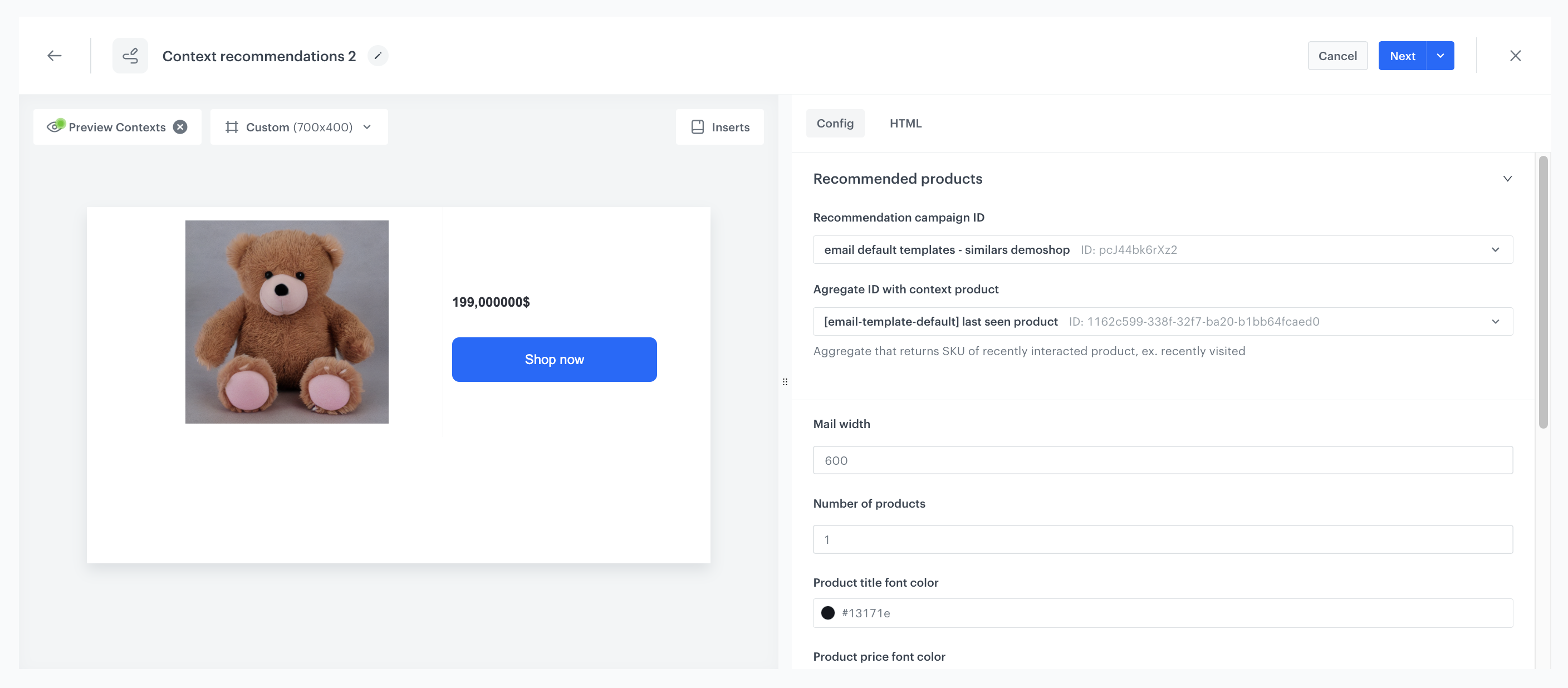Click the back arrow to exit editor
1568x688 pixels.
(x=53, y=55)
